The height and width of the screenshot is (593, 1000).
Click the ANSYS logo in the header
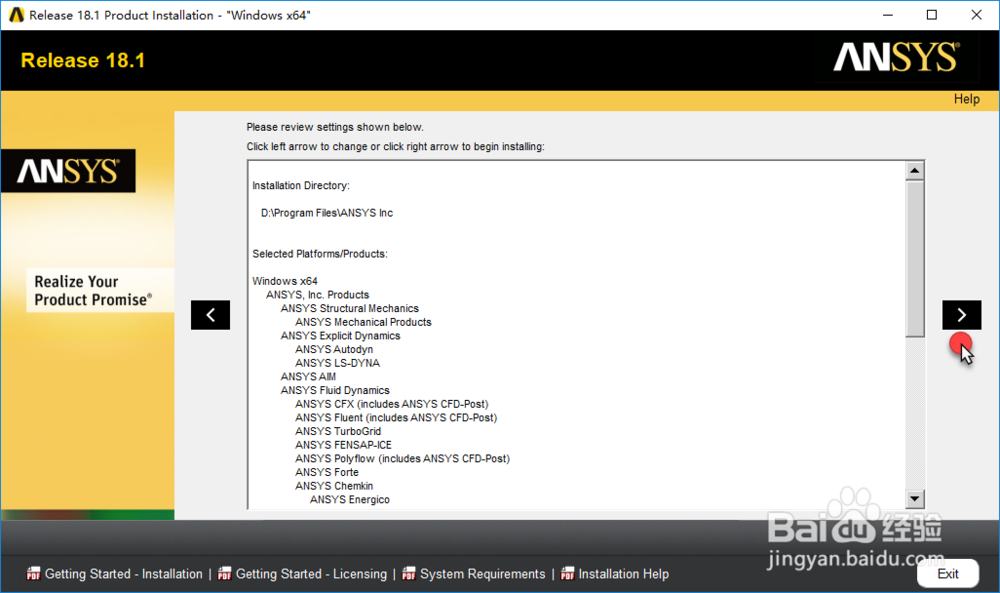coord(896,57)
